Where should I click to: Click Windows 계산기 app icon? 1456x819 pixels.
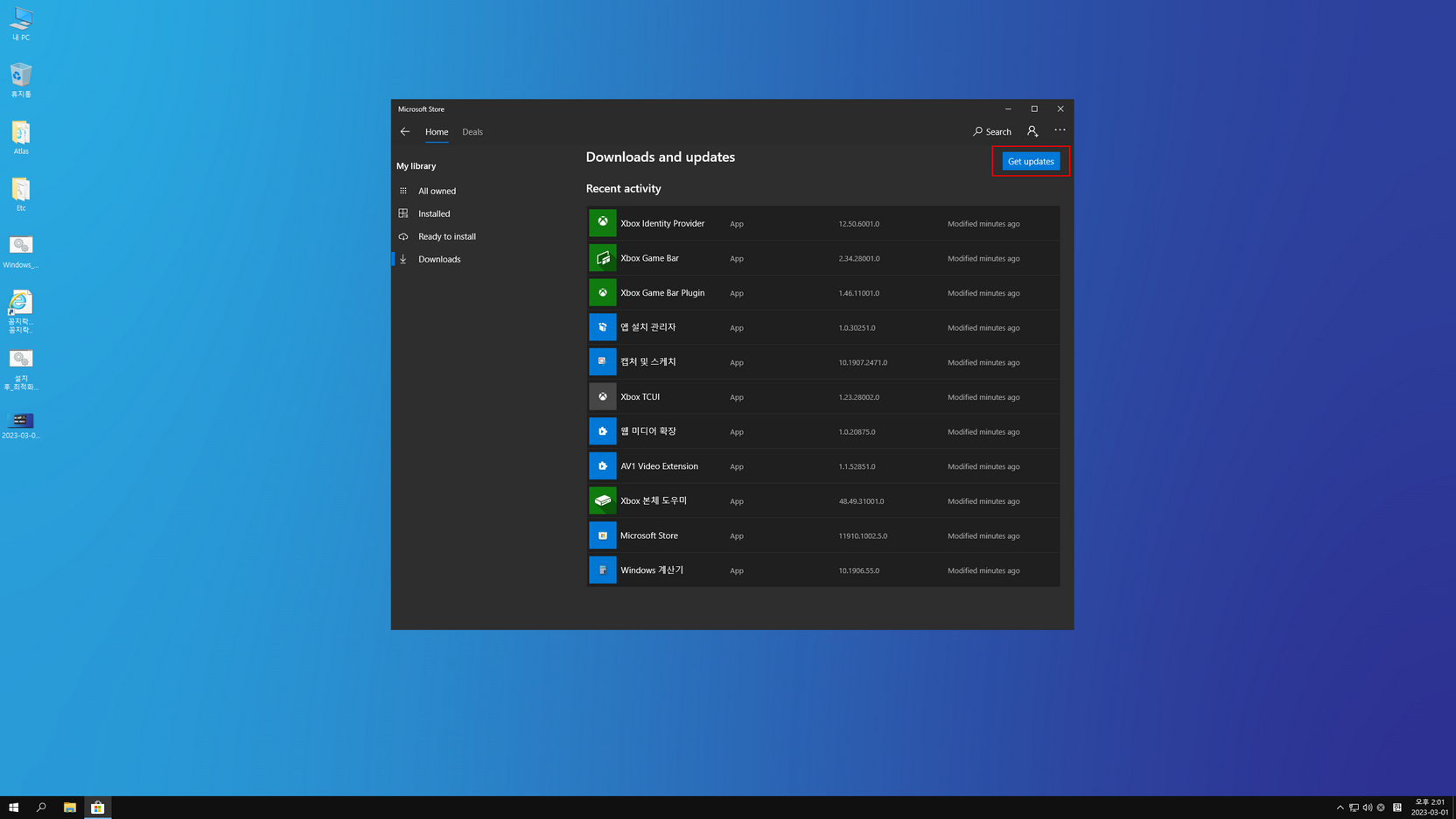click(603, 570)
